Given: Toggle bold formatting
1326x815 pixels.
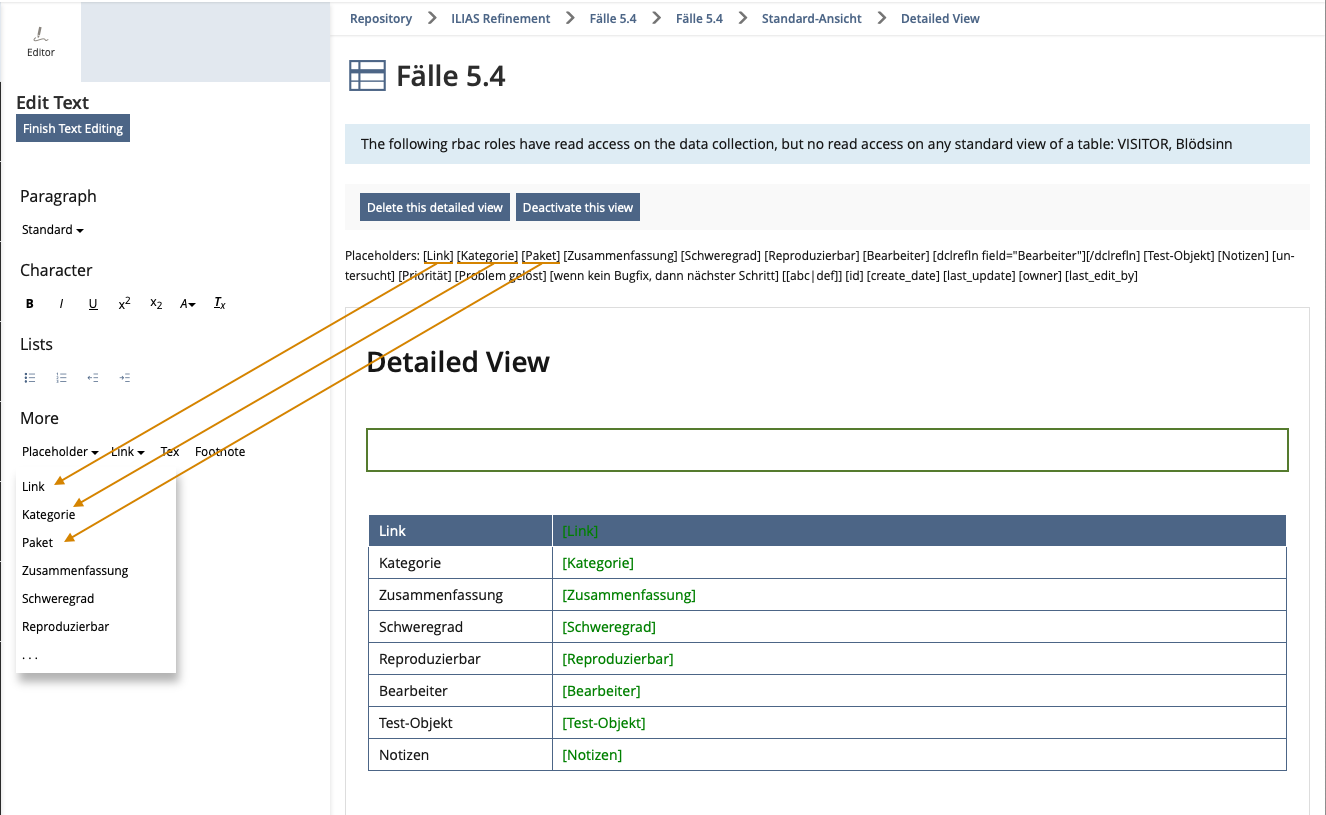Looking at the screenshot, I should point(30,304).
